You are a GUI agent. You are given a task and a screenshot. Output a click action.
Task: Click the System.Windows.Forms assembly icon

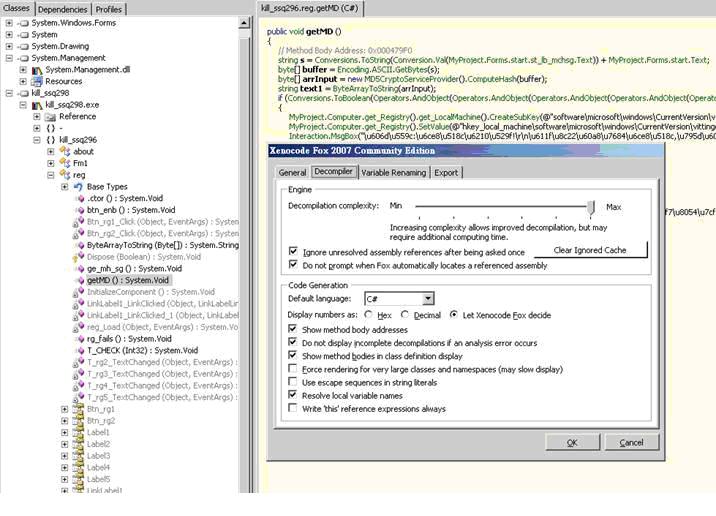pos(23,23)
